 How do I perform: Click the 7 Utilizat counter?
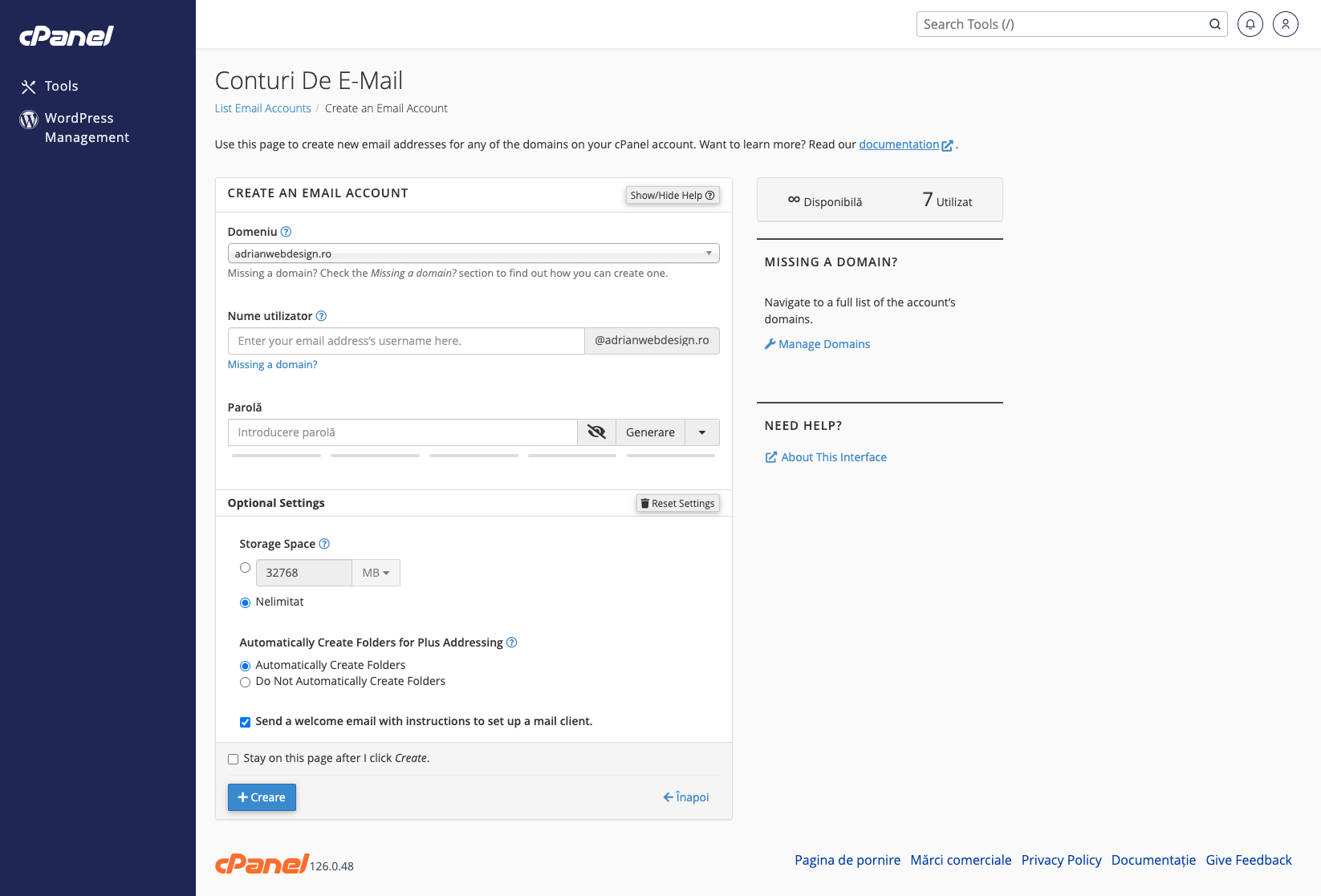(947, 200)
